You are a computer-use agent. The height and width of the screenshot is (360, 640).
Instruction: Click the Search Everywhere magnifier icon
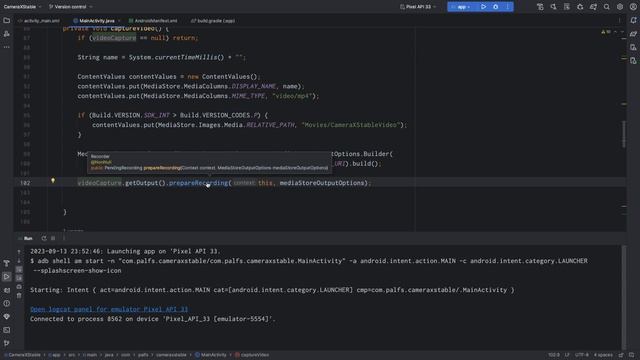[x=607, y=7]
